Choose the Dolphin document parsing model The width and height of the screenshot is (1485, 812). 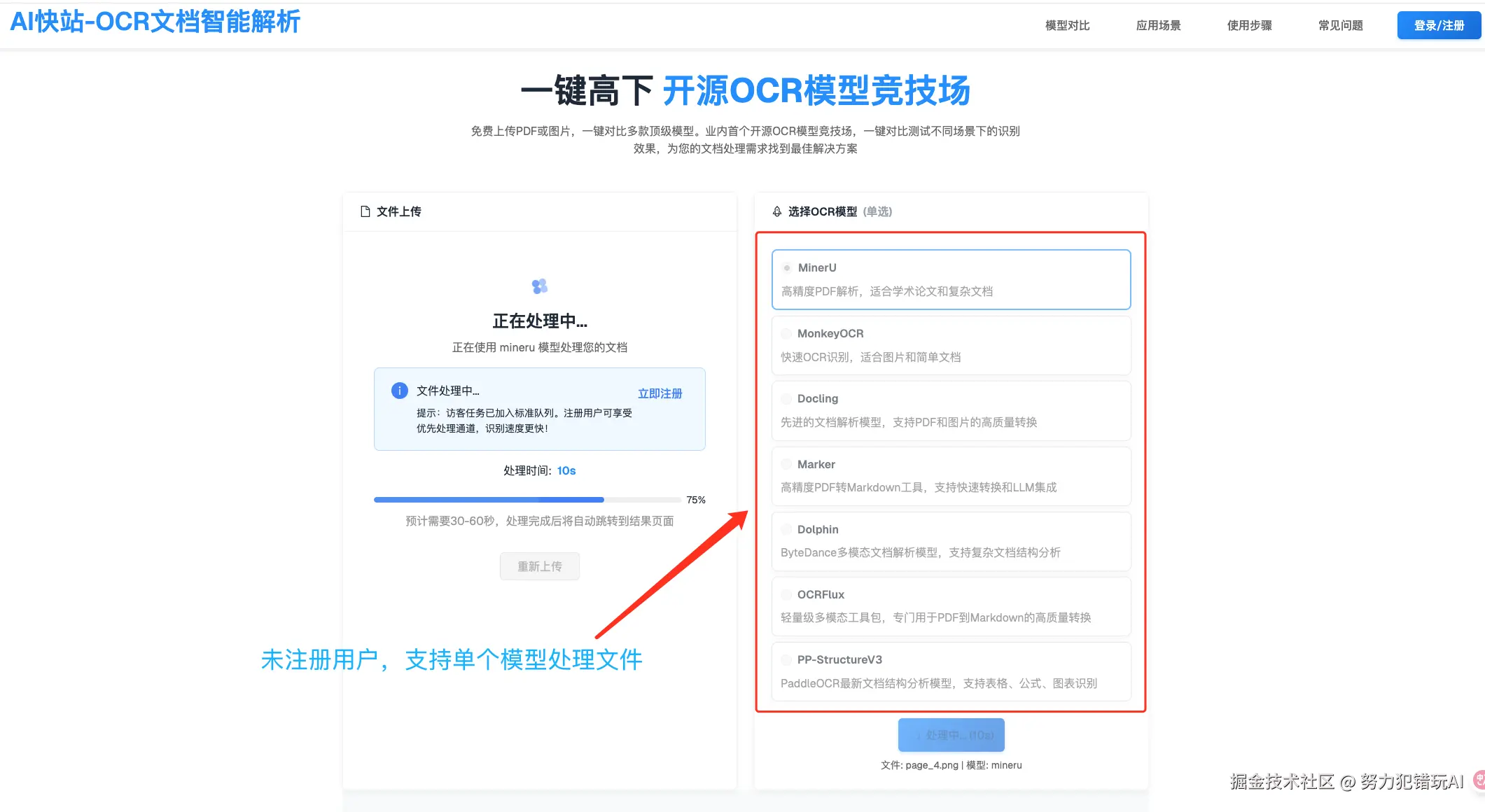786,528
